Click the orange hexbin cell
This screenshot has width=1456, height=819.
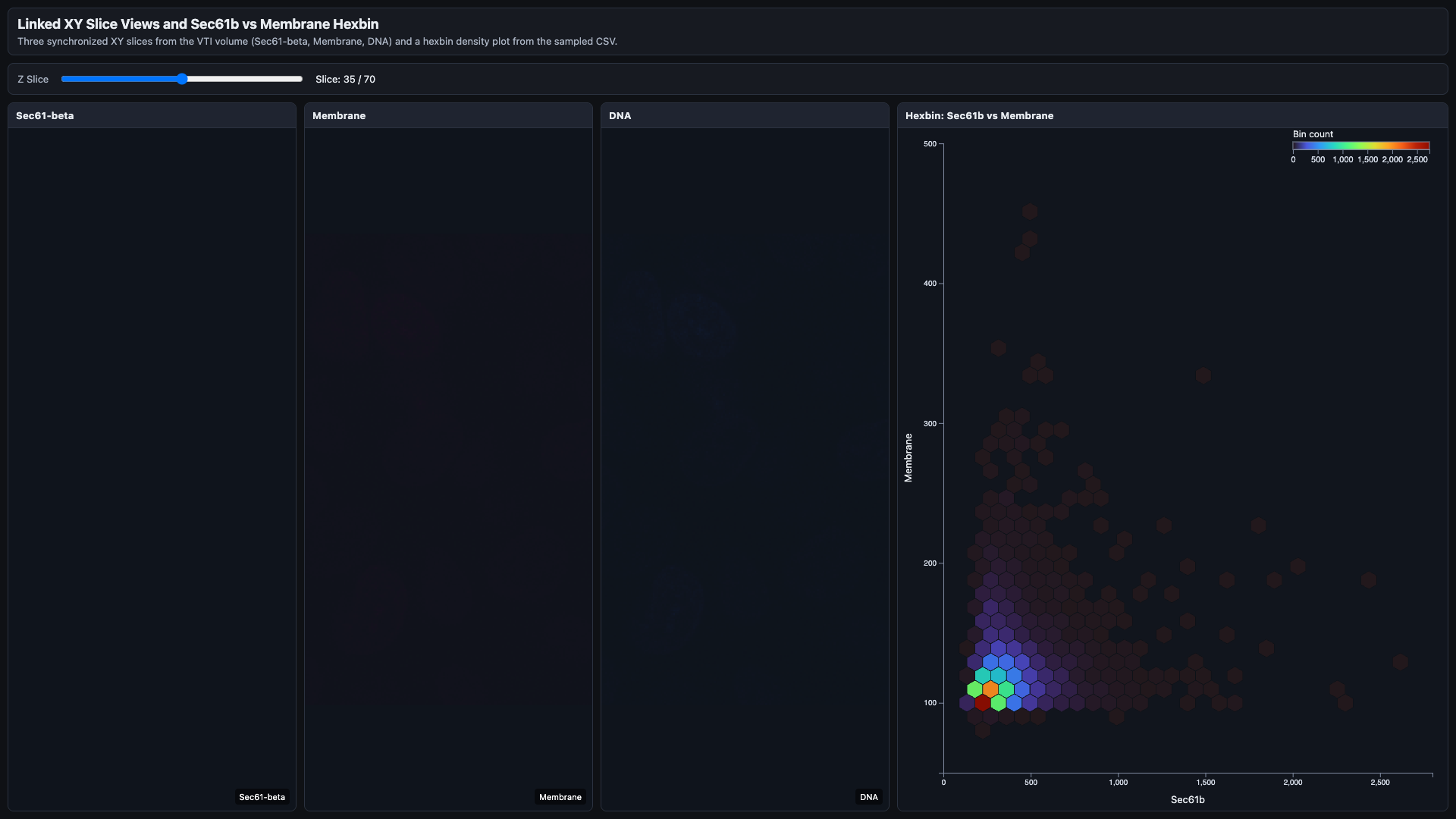[x=990, y=689]
